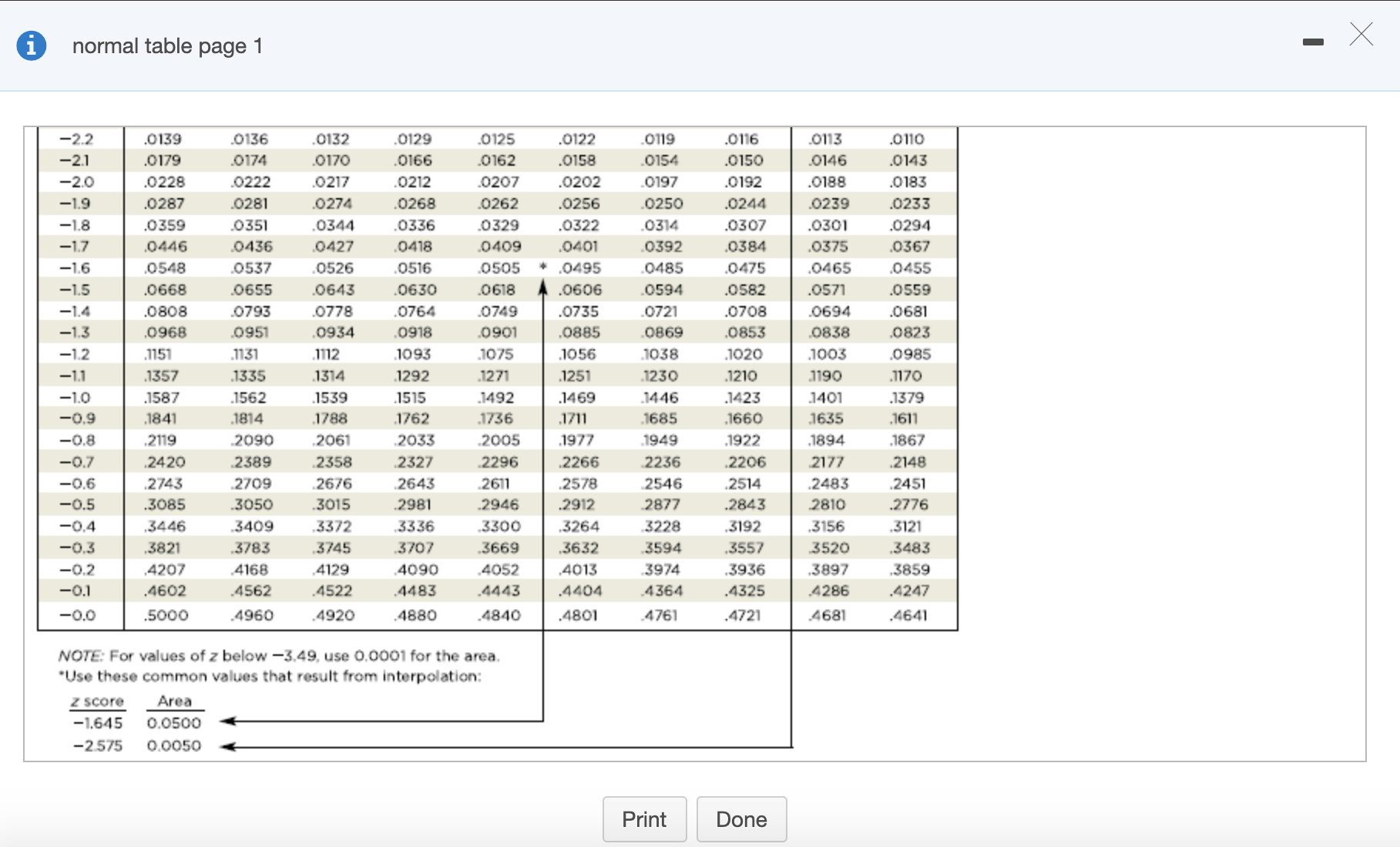Click the value .0668 in row −1.5
Screen dimensions: 1400x847
point(166,290)
